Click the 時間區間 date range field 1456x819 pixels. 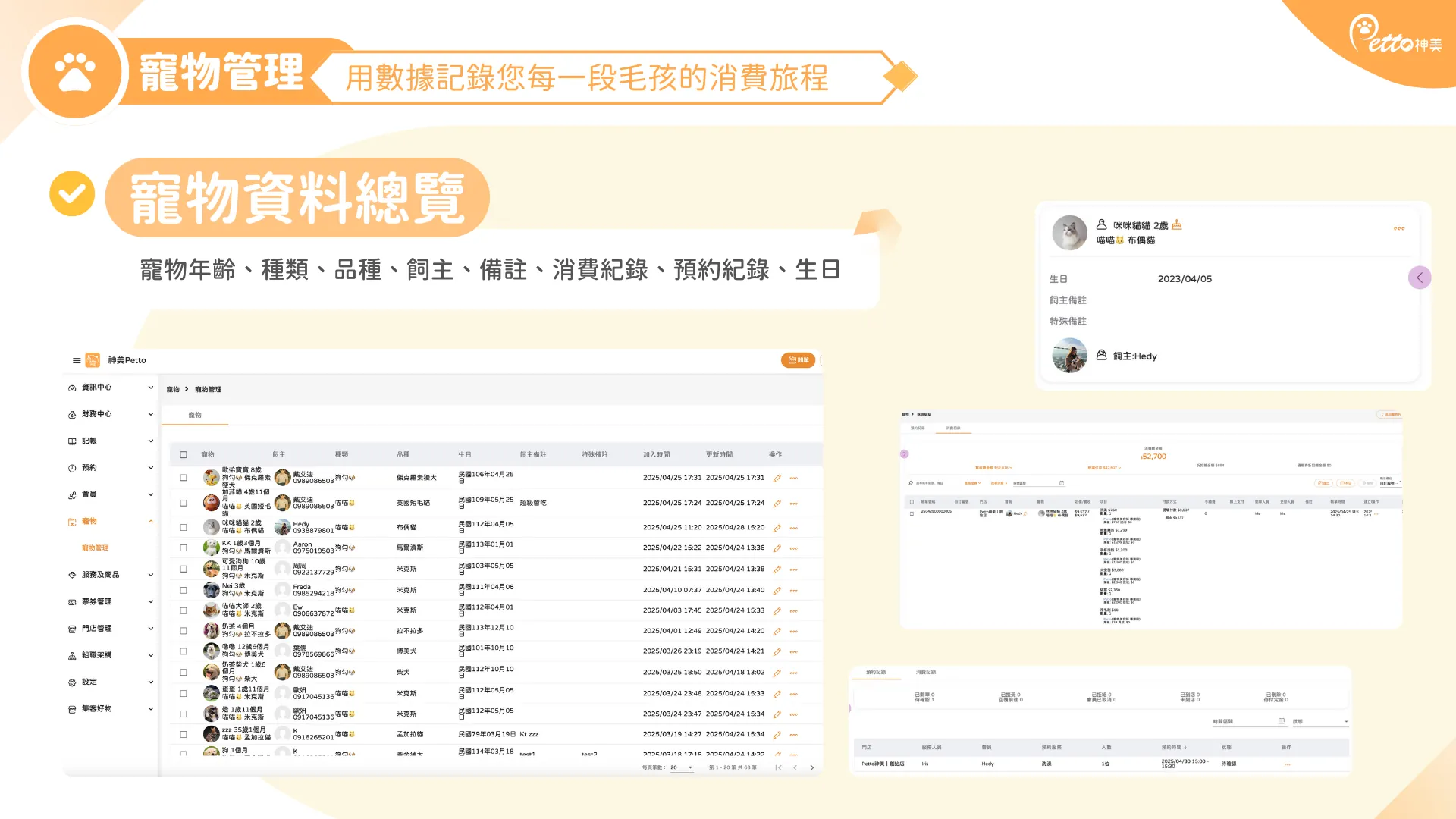pyautogui.click(x=1249, y=722)
